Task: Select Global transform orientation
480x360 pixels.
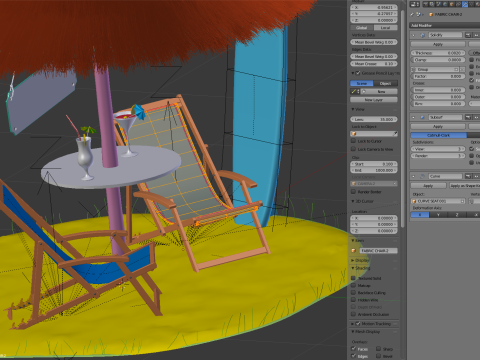Action: coord(362,28)
